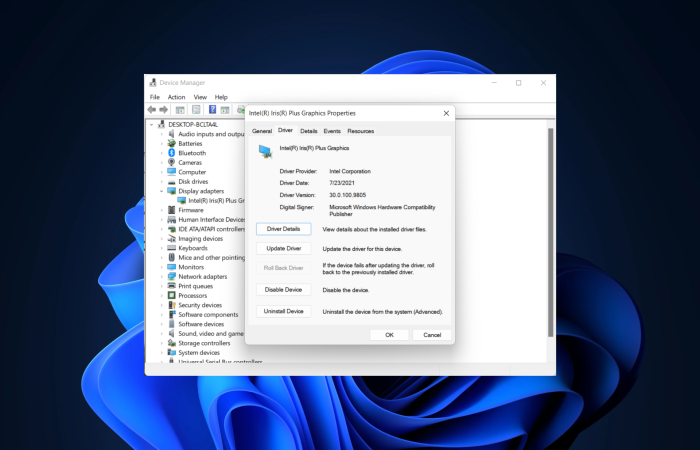Click the Device Manager title bar icon
The height and width of the screenshot is (450, 700).
(x=153, y=83)
